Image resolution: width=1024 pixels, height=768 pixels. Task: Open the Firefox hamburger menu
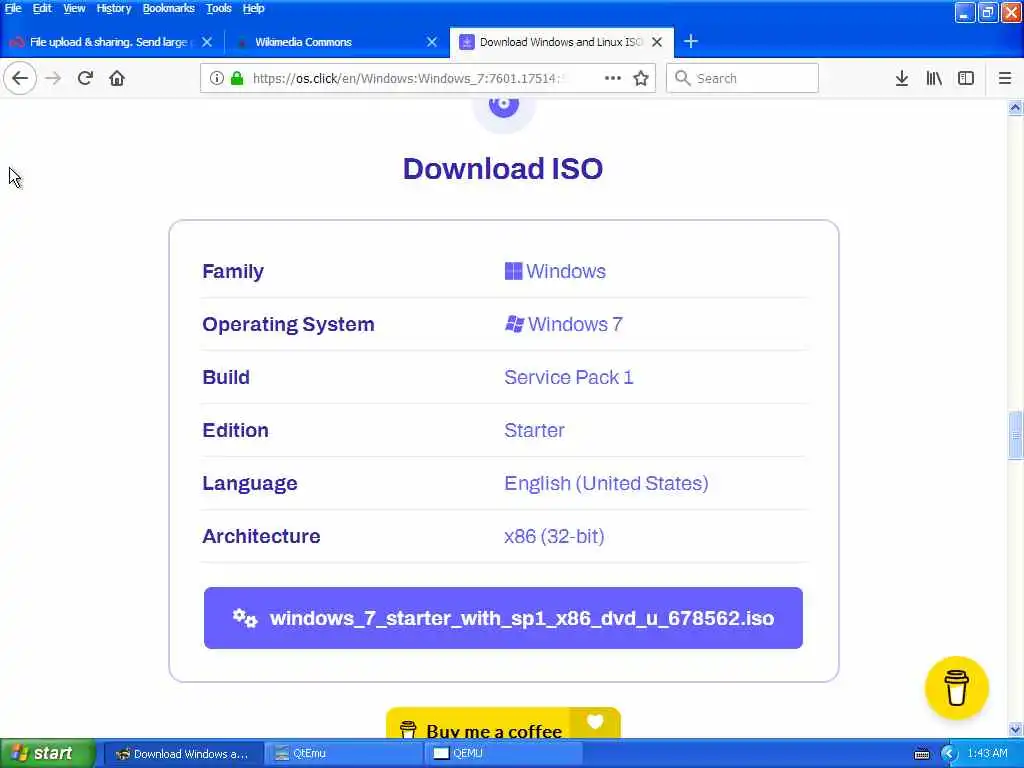pos(1005,78)
